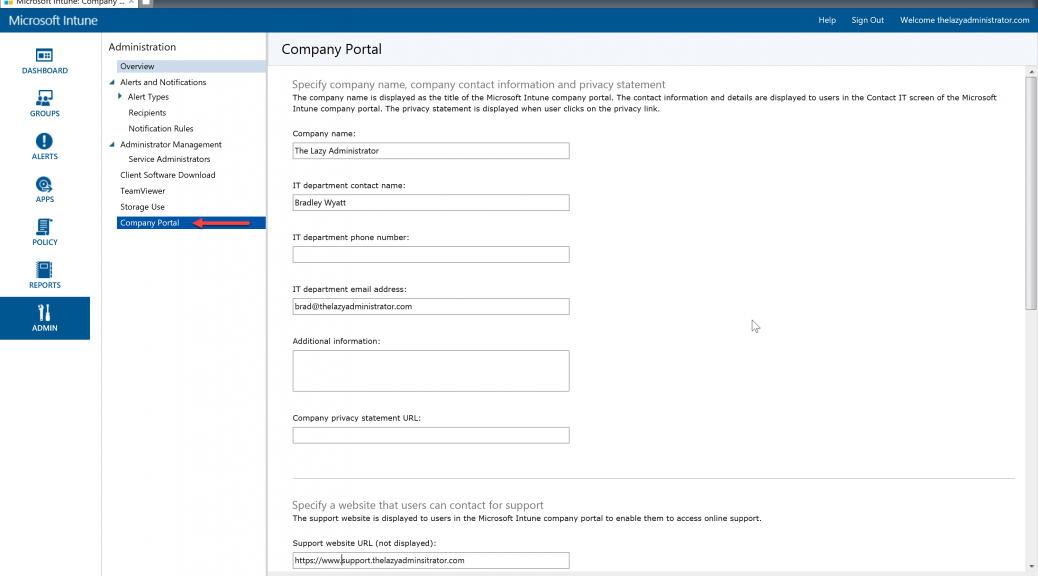The image size is (1038, 576).
Task: Click the Company name field
Action: click(431, 150)
